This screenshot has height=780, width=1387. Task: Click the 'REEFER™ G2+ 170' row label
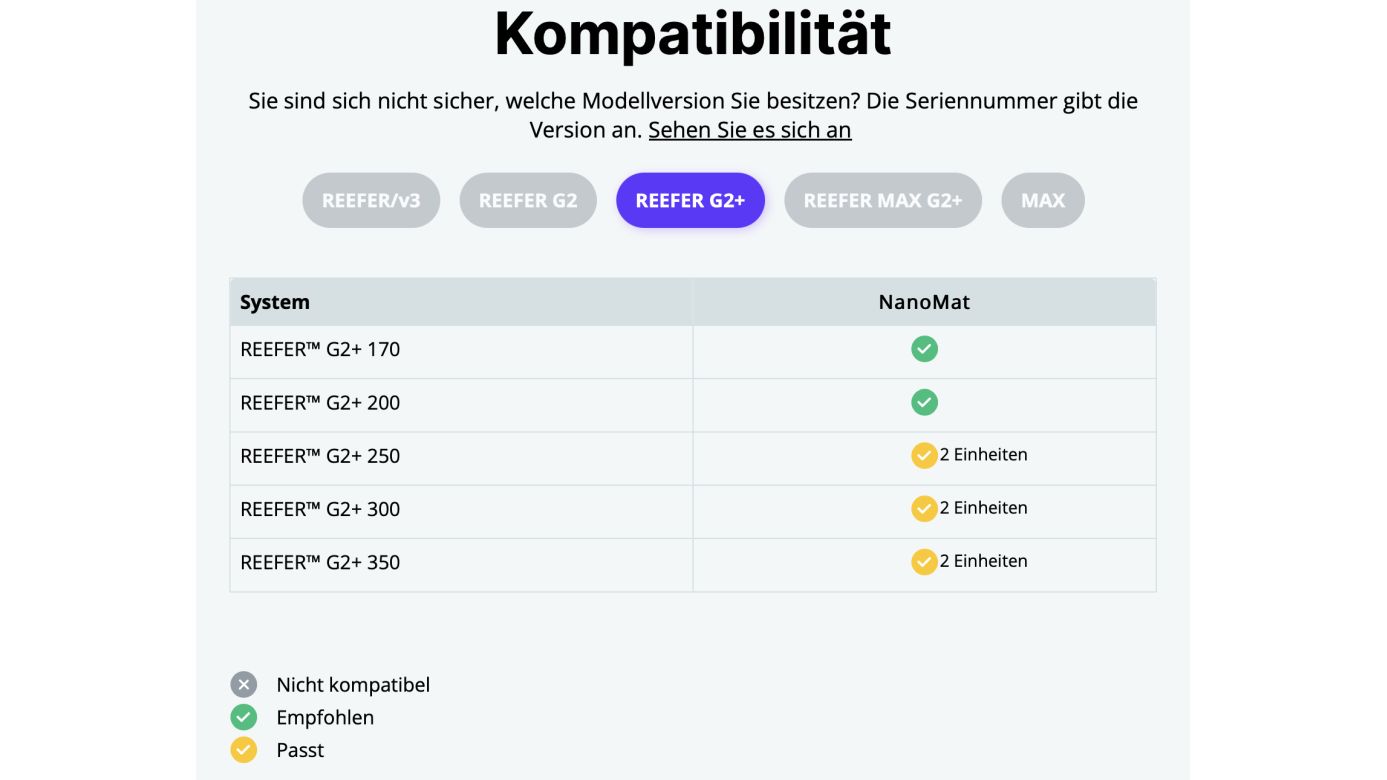(320, 349)
